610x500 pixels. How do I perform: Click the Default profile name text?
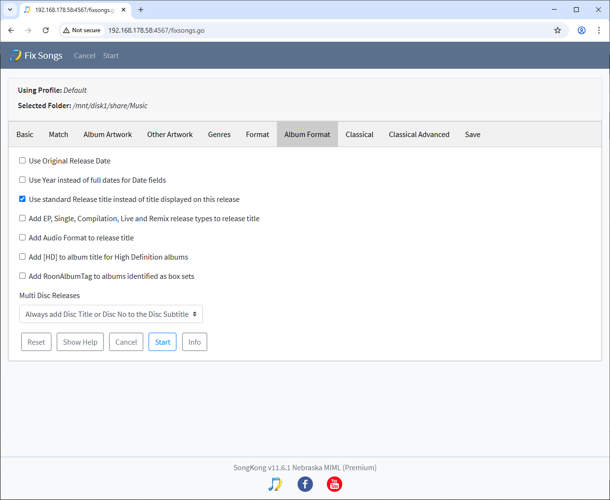pyautogui.click(x=75, y=90)
